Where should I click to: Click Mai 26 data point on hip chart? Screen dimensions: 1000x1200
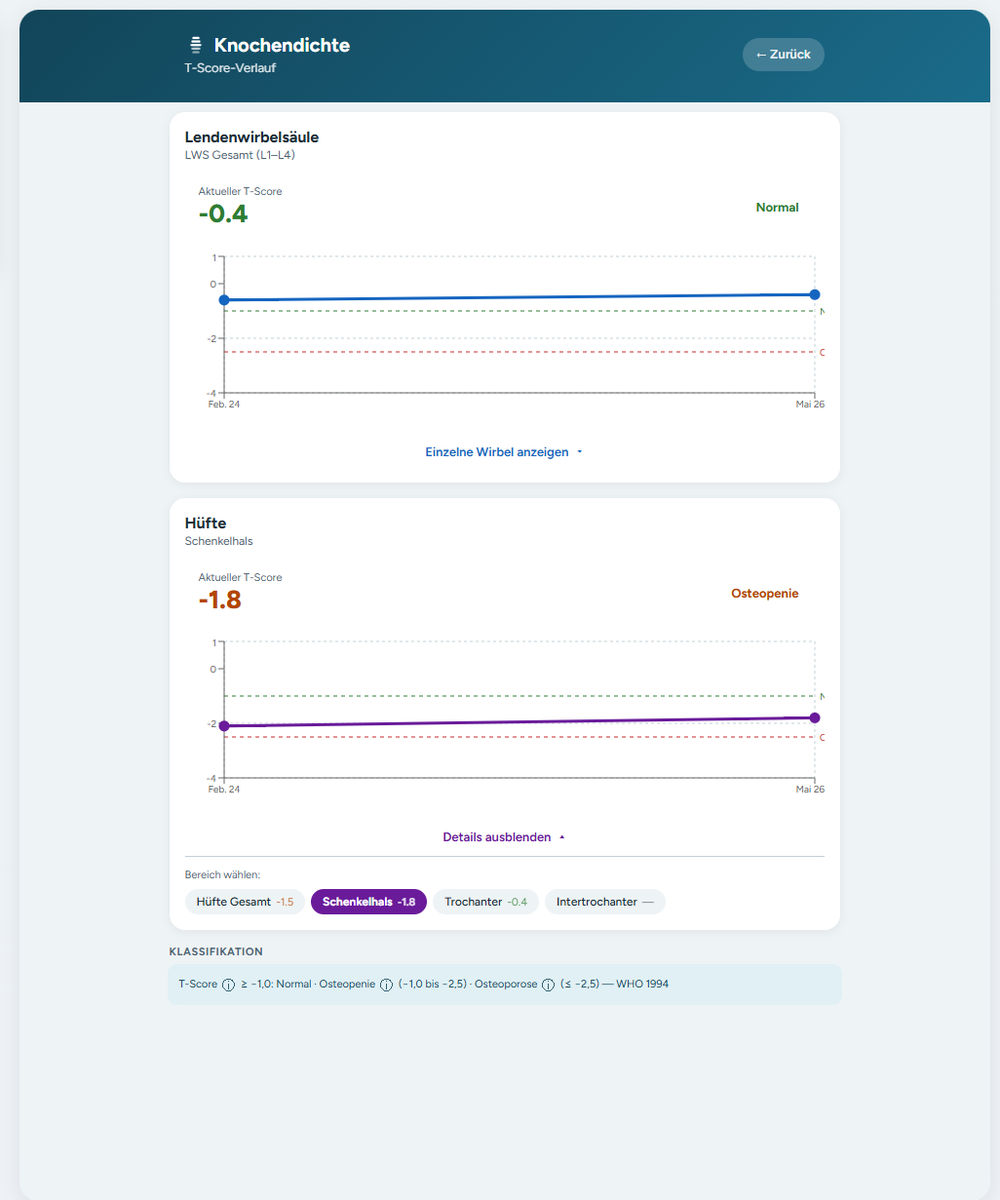815,718
